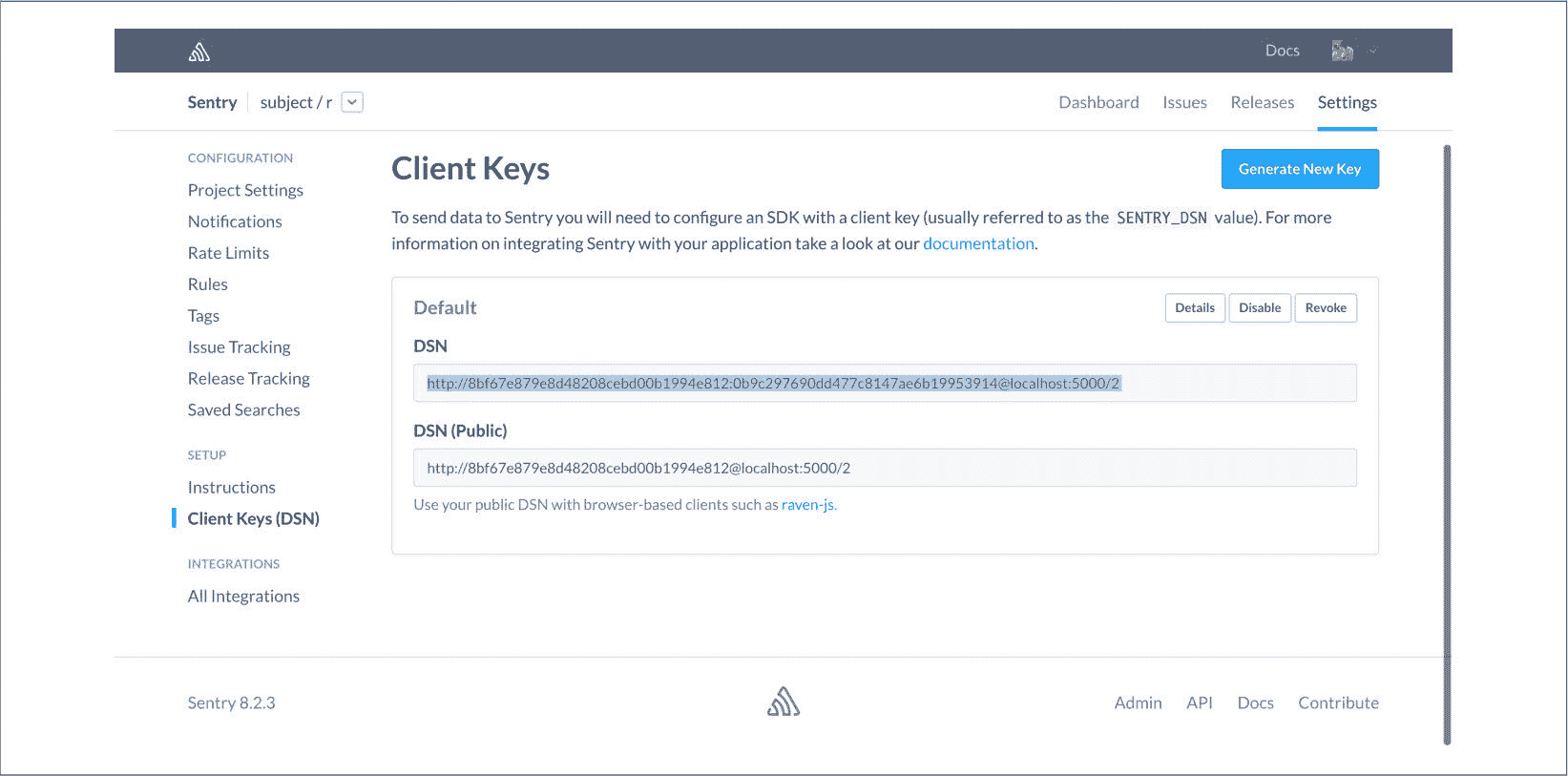Switch to the Dashboard tab
The height and width of the screenshot is (776, 1568).
(1098, 102)
